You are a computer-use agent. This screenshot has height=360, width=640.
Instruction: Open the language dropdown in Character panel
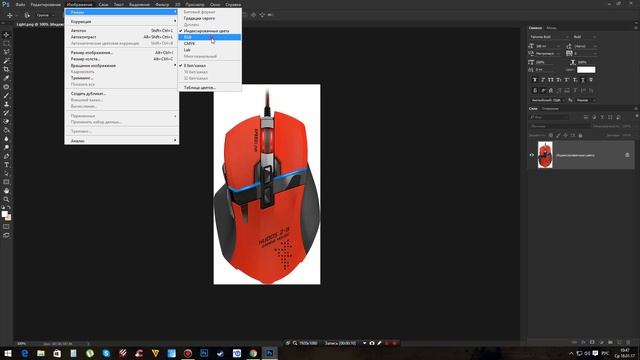coord(547,100)
